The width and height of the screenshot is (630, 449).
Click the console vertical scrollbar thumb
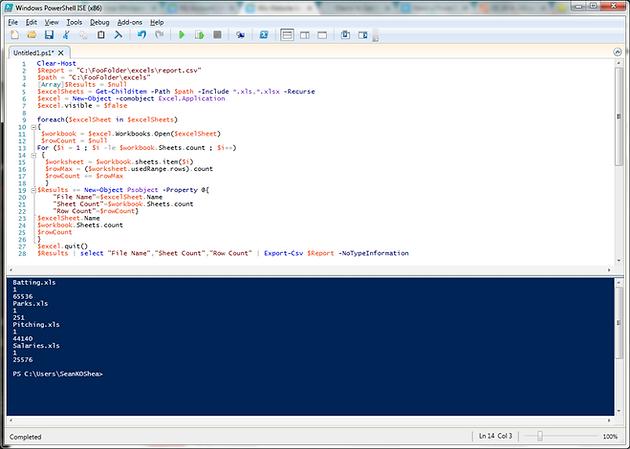coord(619,323)
